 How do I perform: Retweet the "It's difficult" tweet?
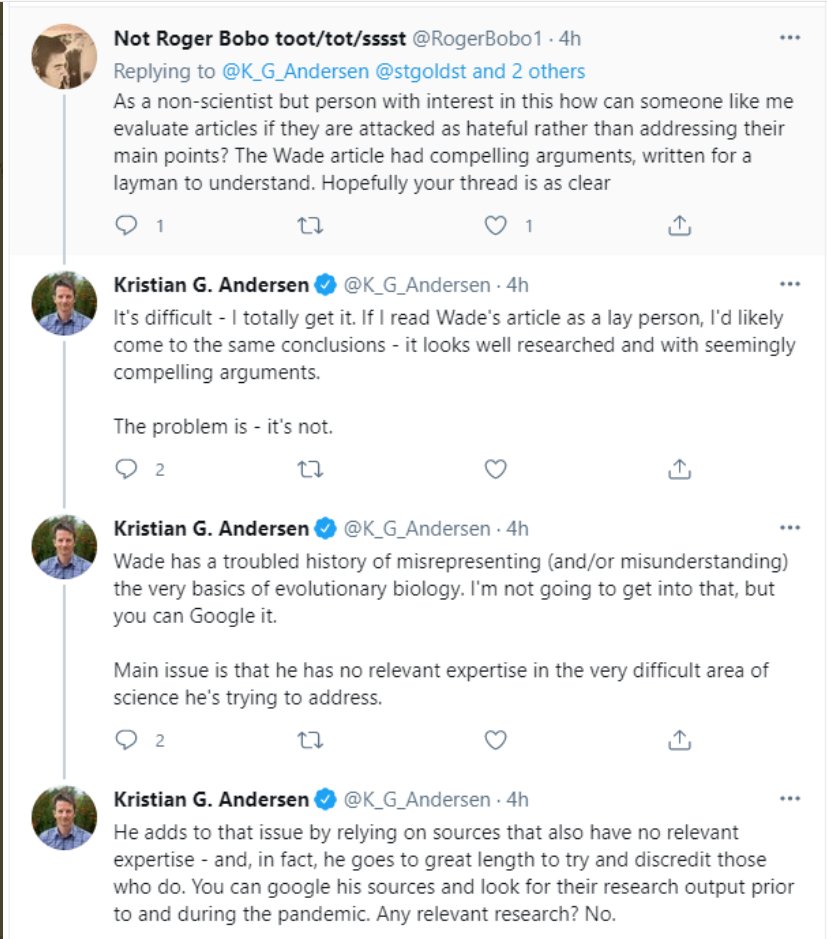[x=310, y=470]
